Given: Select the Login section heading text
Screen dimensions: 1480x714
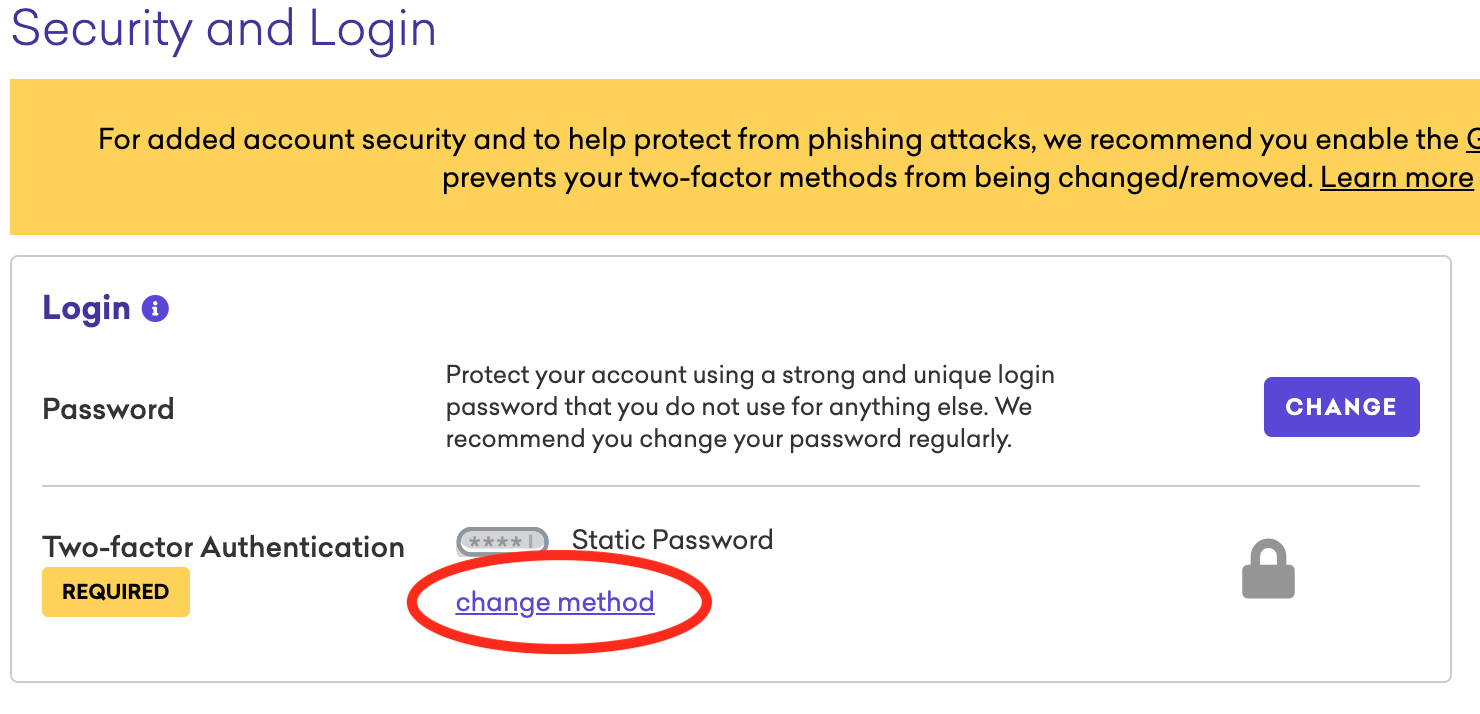Looking at the screenshot, I should point(86,308).
